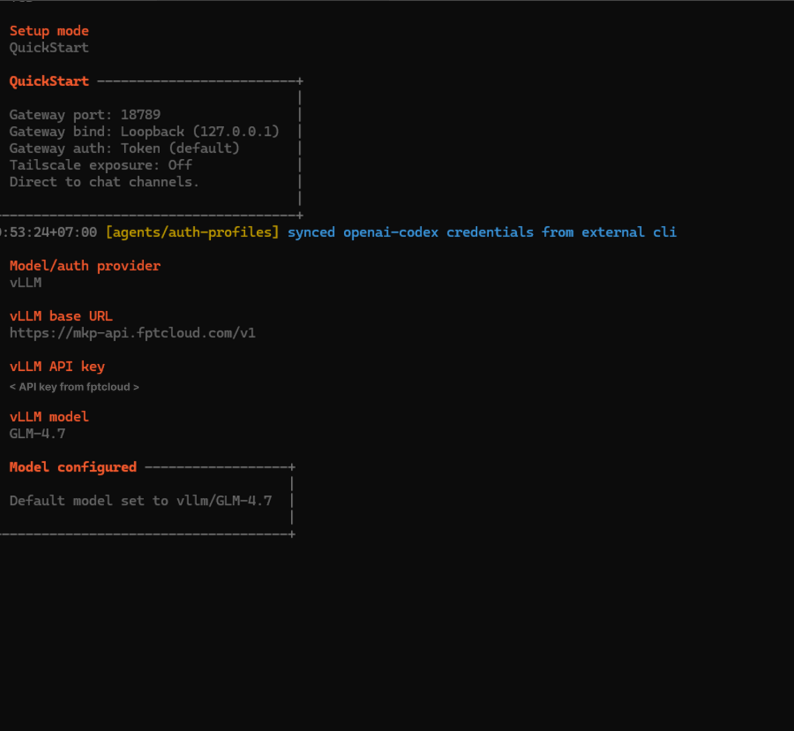The width and height of the screenshot is (794, 731).
Task: Click the "vLLM base URL" heading
Action: point(61,316)
